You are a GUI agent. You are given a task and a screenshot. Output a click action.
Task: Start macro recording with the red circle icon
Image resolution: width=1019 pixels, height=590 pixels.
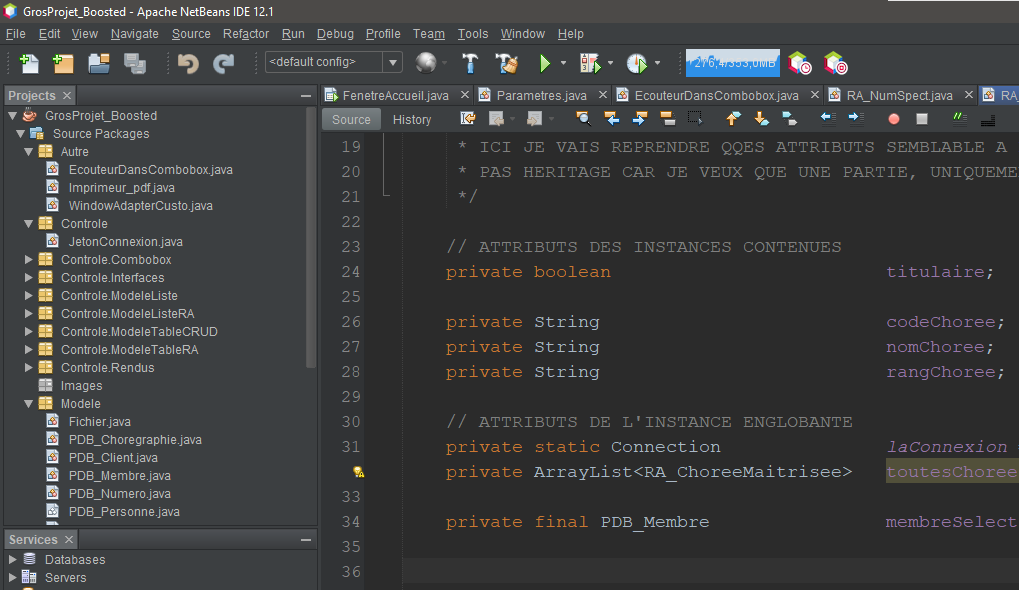pos(895,118)
